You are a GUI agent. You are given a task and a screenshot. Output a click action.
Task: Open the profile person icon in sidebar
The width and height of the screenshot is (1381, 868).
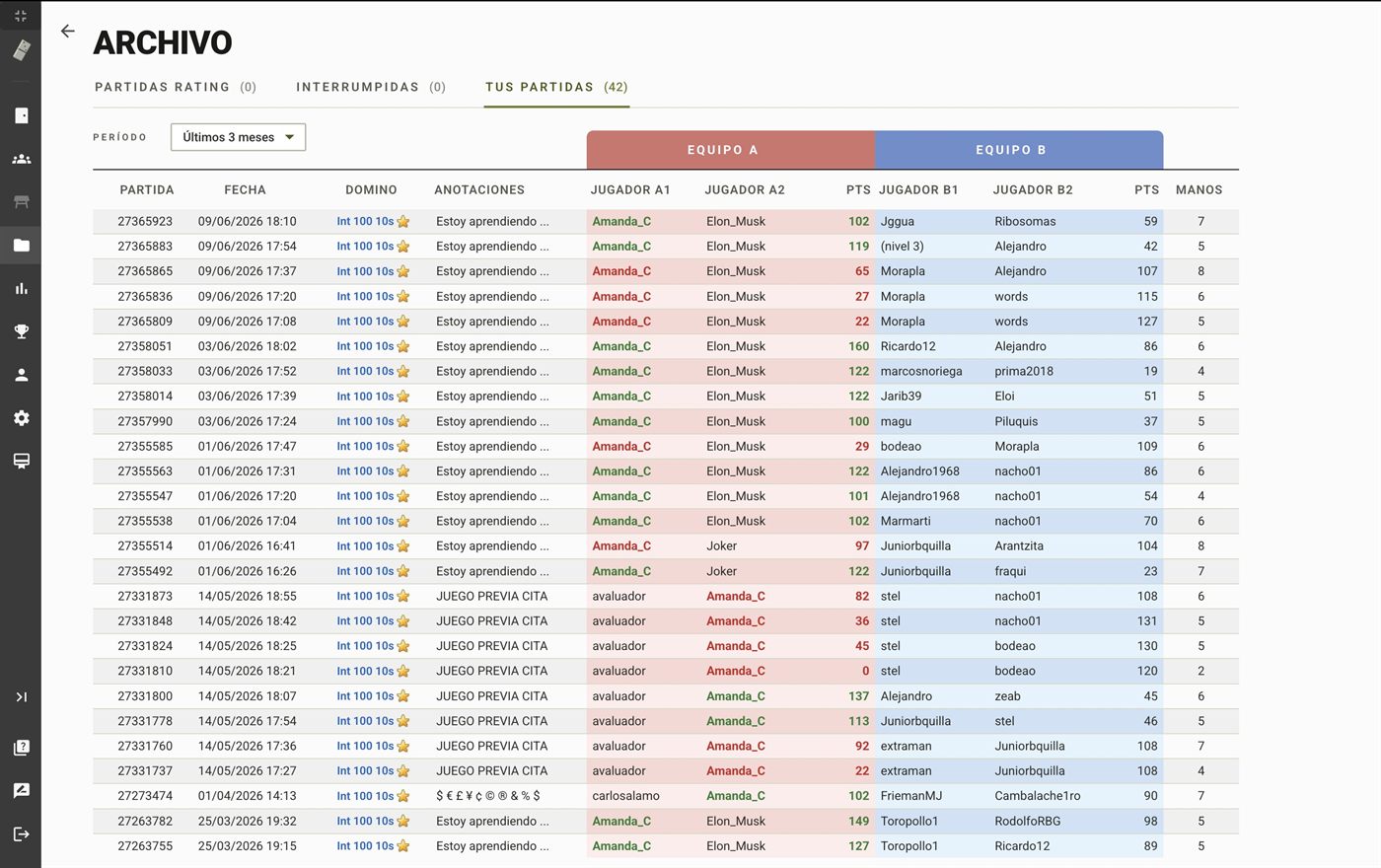(21, 375)
